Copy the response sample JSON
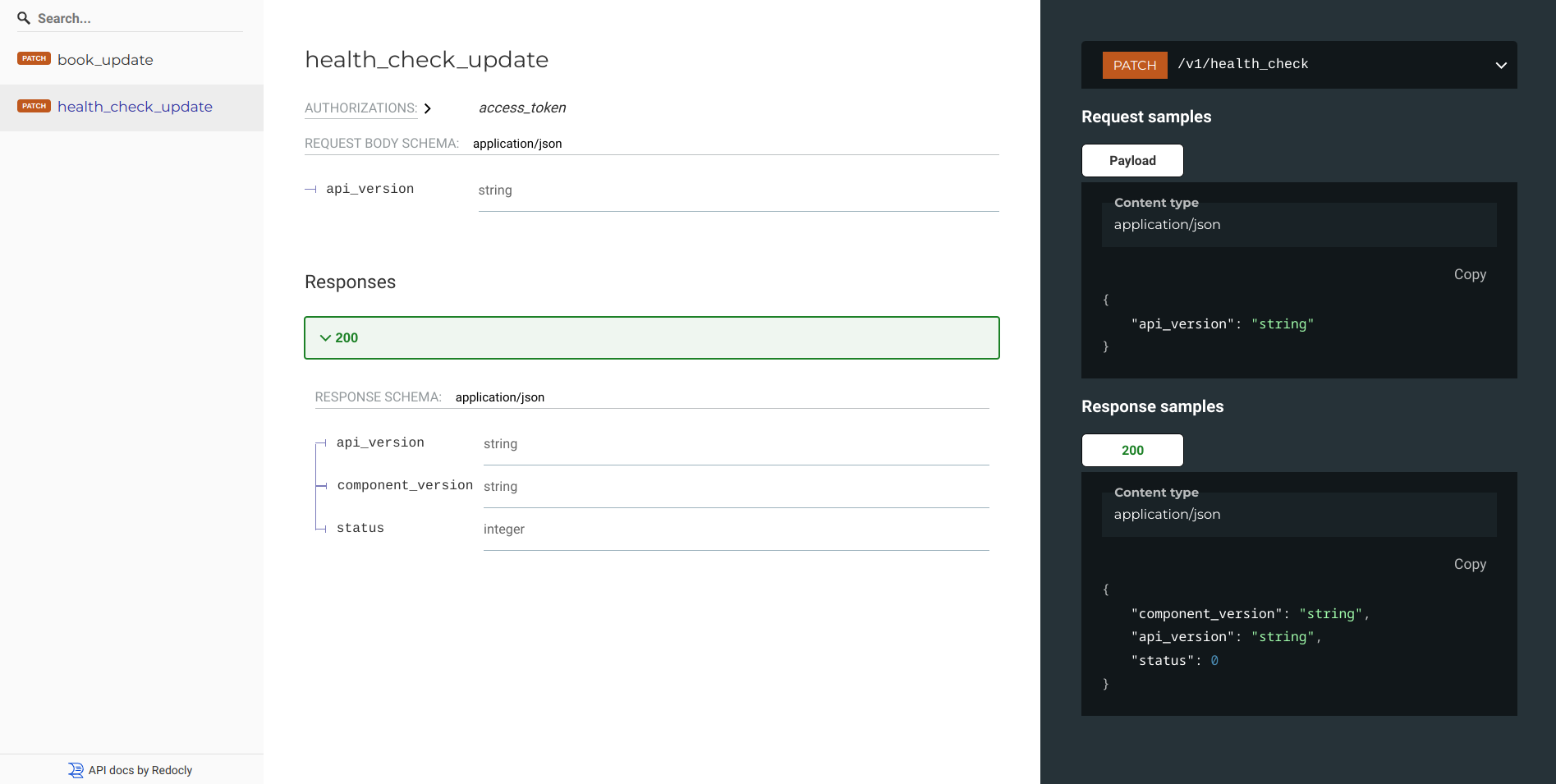Viewport: 1556px width, 784px height. [1470, 564]
